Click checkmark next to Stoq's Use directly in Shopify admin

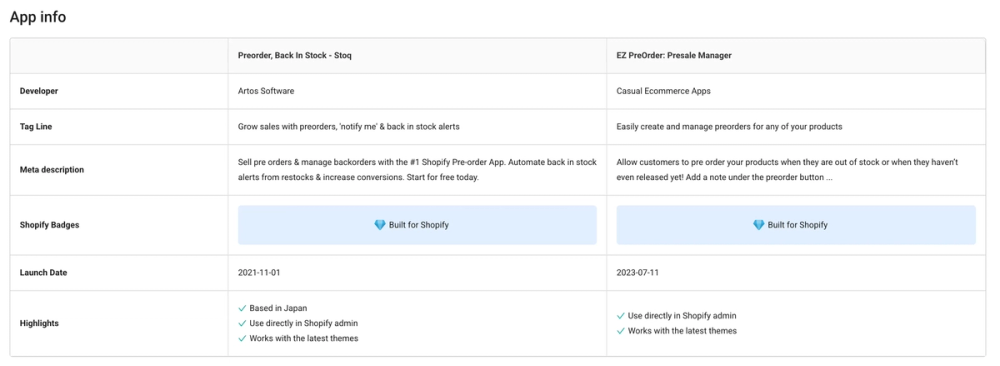[242, 323]
